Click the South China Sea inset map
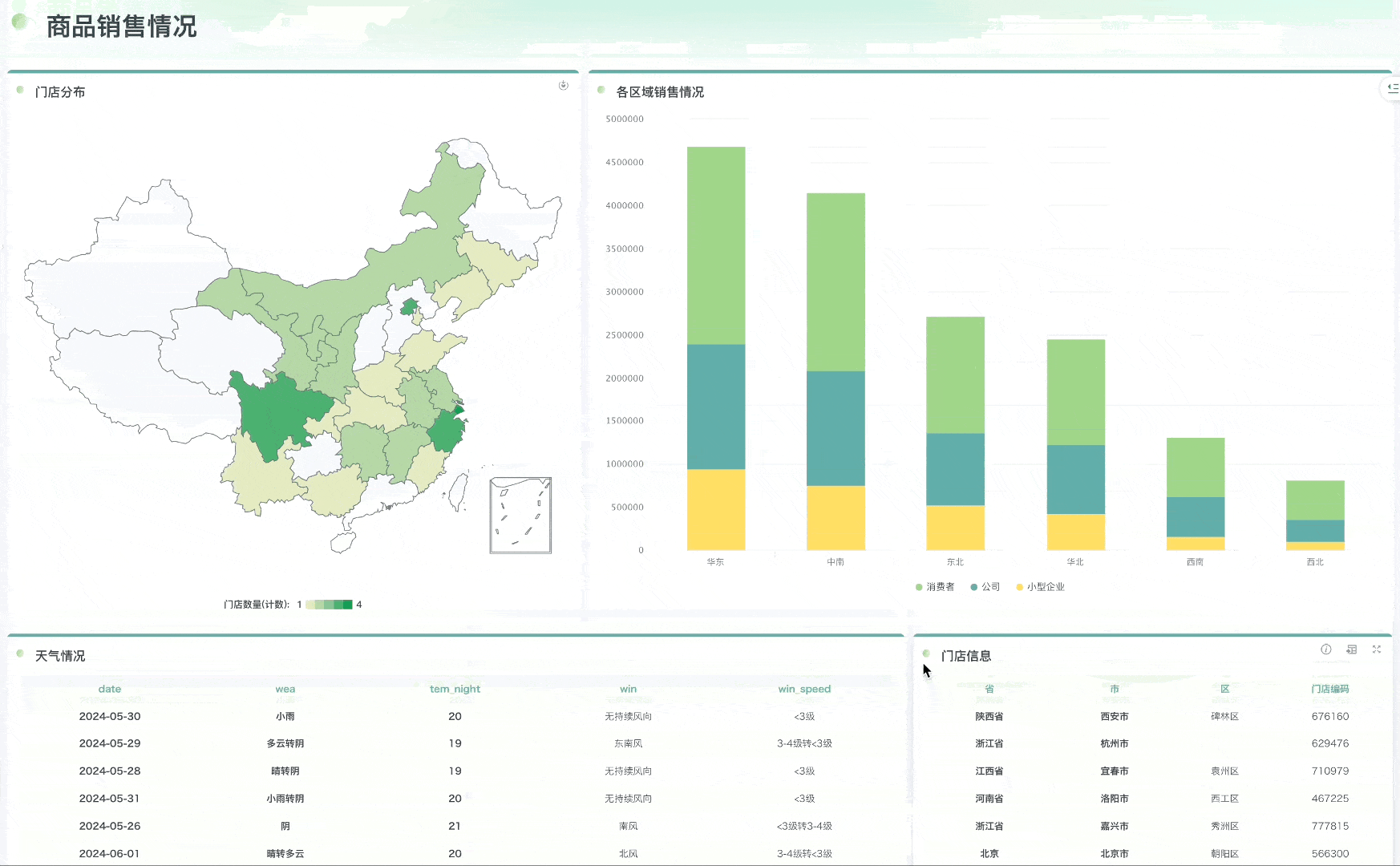This screenshot has height=866, width=1400. [x=520, y=516]
